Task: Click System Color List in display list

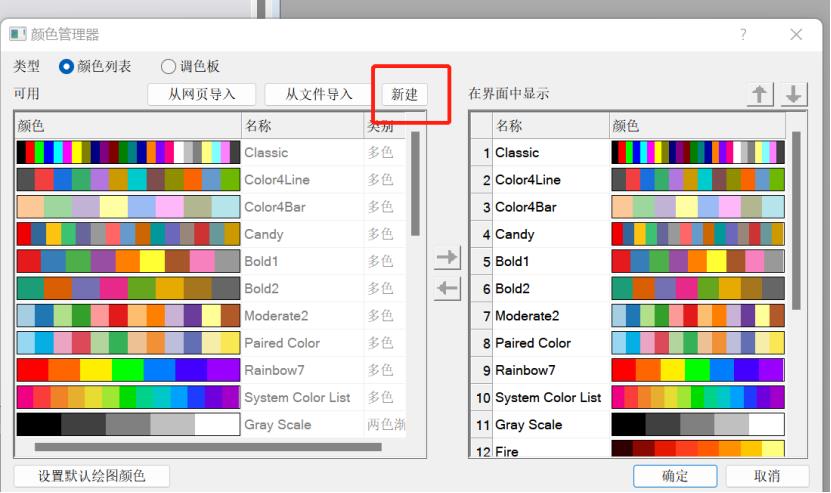Action: tap(548, 398)
